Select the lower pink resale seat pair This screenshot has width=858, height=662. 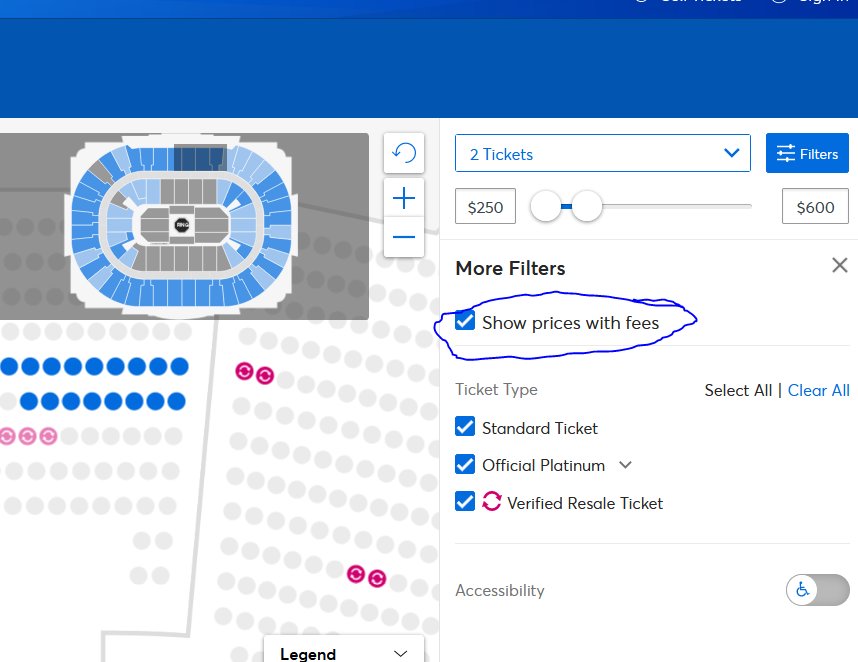(x=367, y=576)
